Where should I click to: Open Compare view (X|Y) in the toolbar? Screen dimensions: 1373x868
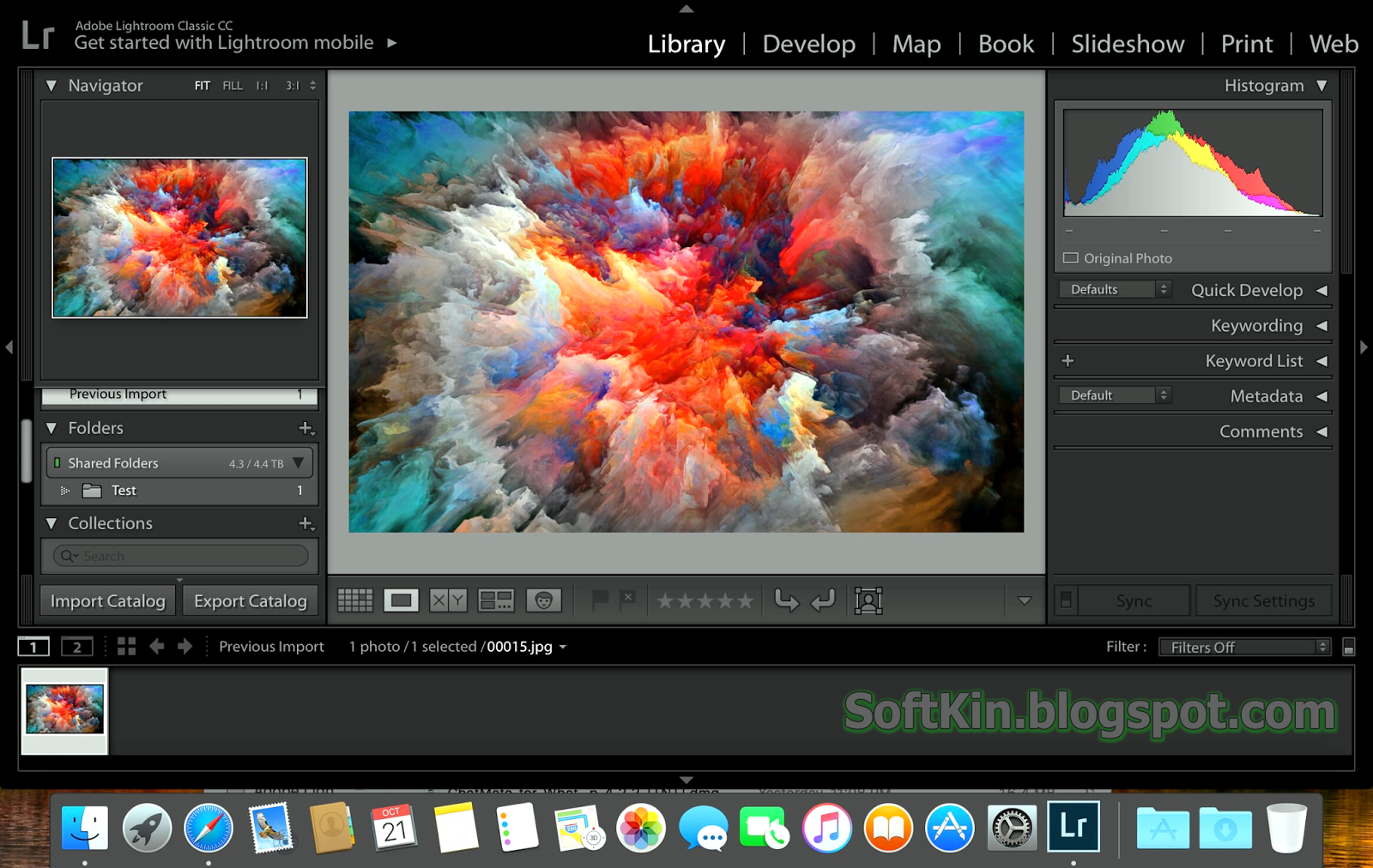tap(448, 600)
